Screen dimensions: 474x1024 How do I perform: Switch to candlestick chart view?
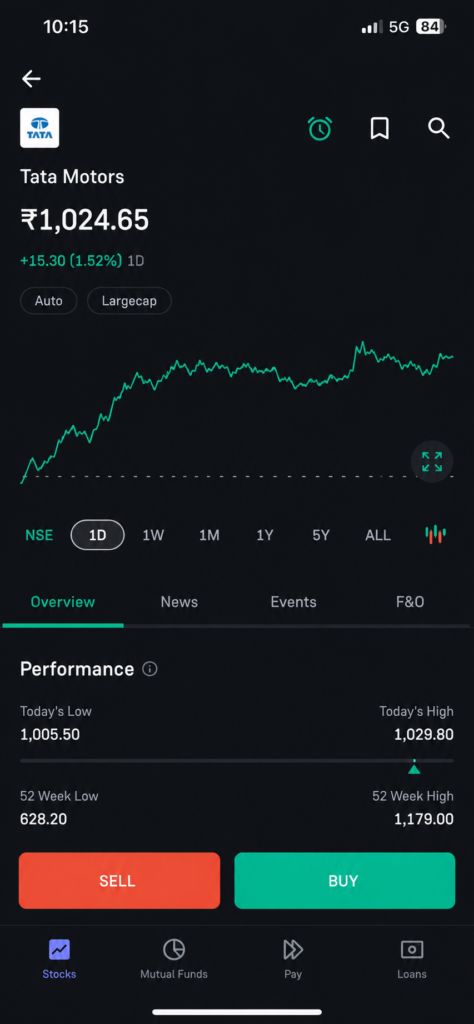(x=435, y=535)
